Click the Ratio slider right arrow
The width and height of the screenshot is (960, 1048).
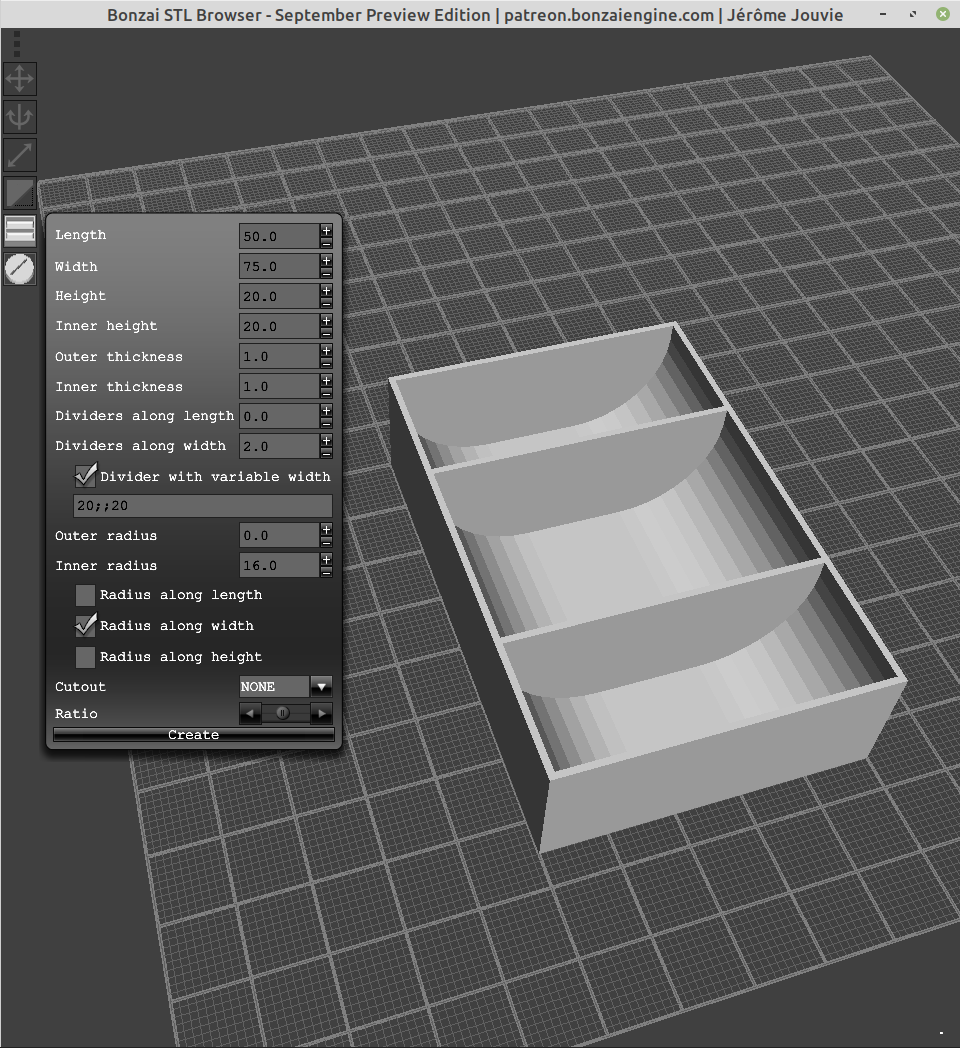click(x=322, y=714)
